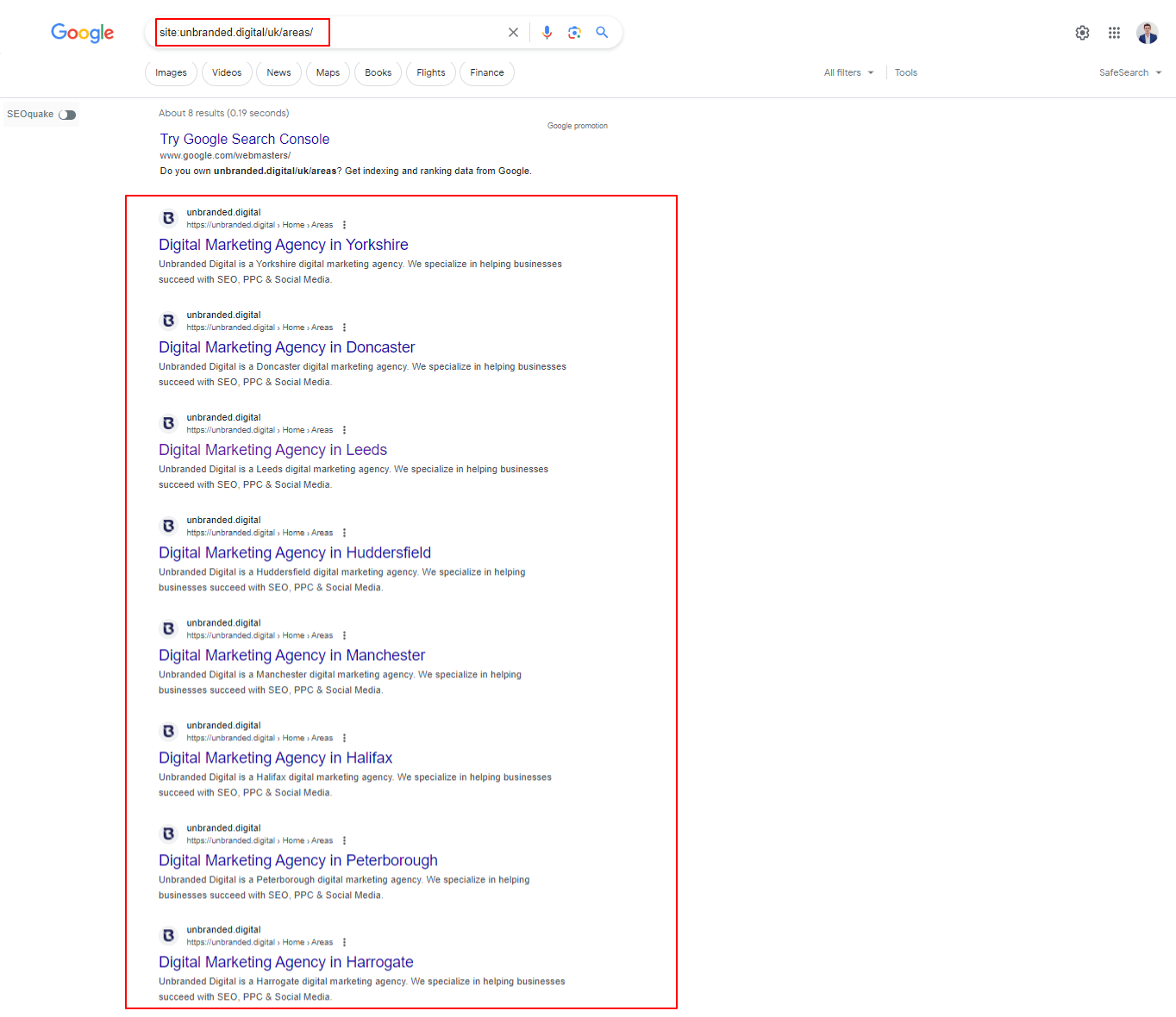Screen dimensions: 1176x1017
Task: Switch to the Books tab
Action: tap(378, 72)
